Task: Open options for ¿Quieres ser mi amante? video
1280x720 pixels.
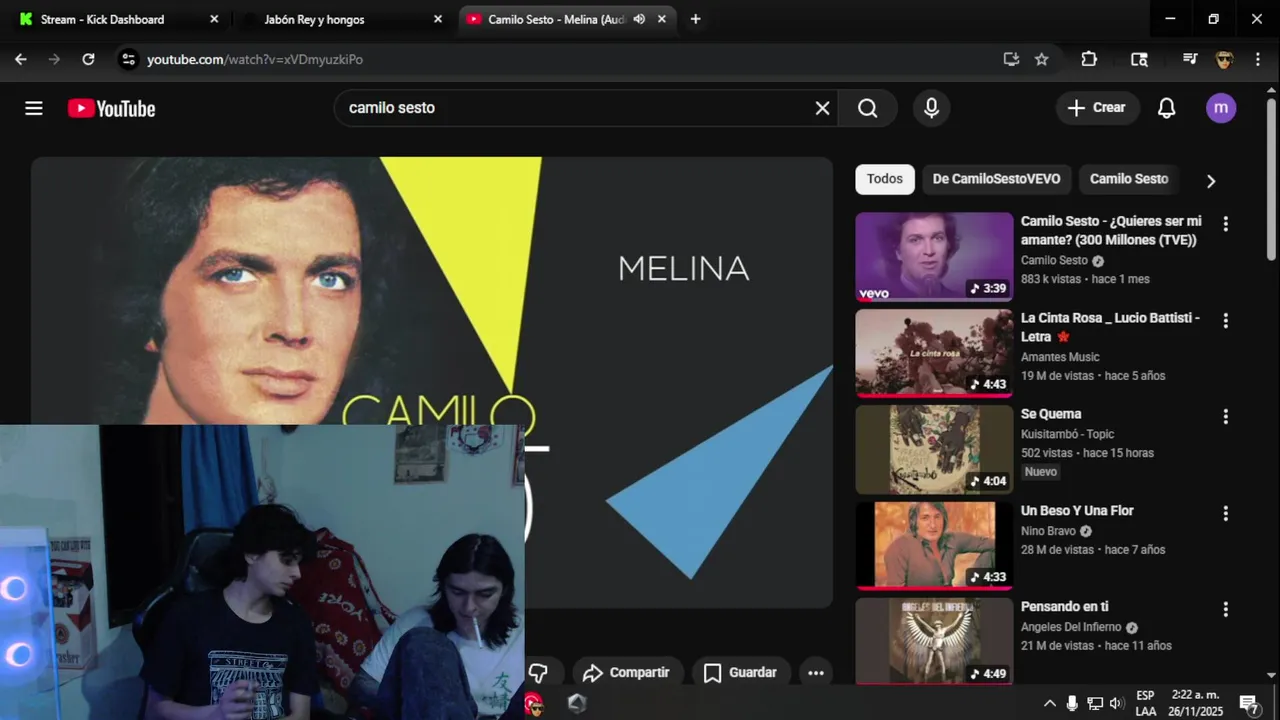Action: point(1225,224)
